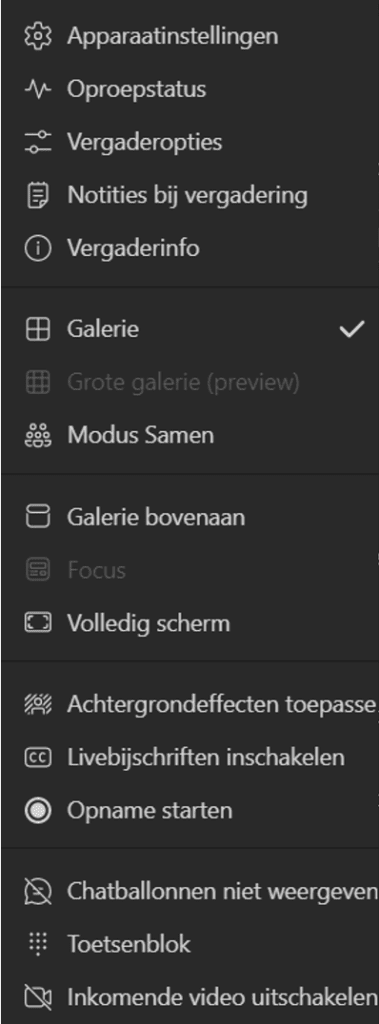379x1024 pixels.
Task: Click the full-screen icon for Volledig scherm
Action: pos(37,623)
